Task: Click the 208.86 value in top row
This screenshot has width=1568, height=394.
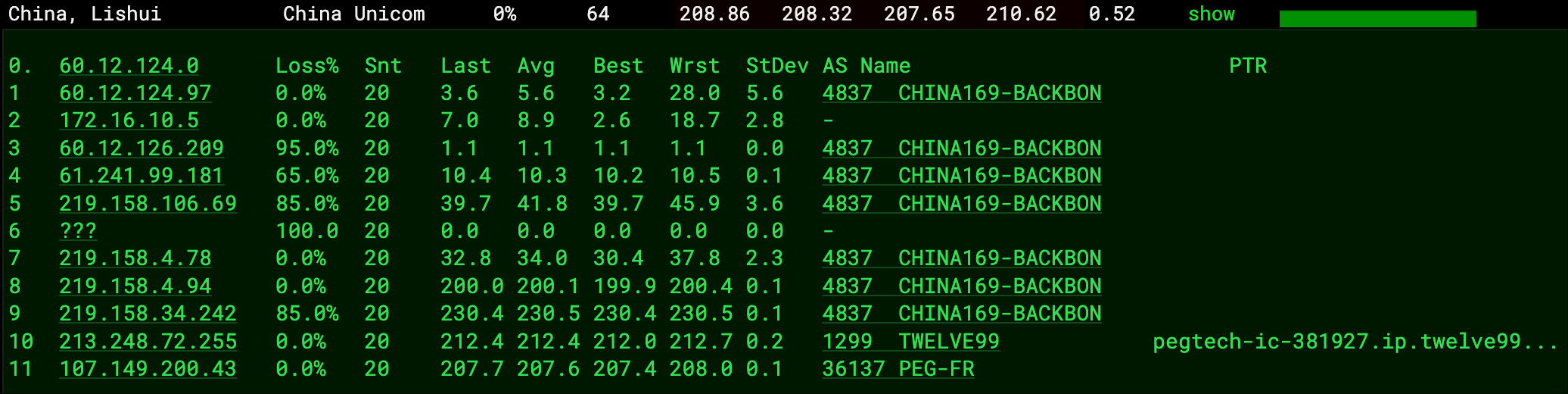Action: click(714, 14)
